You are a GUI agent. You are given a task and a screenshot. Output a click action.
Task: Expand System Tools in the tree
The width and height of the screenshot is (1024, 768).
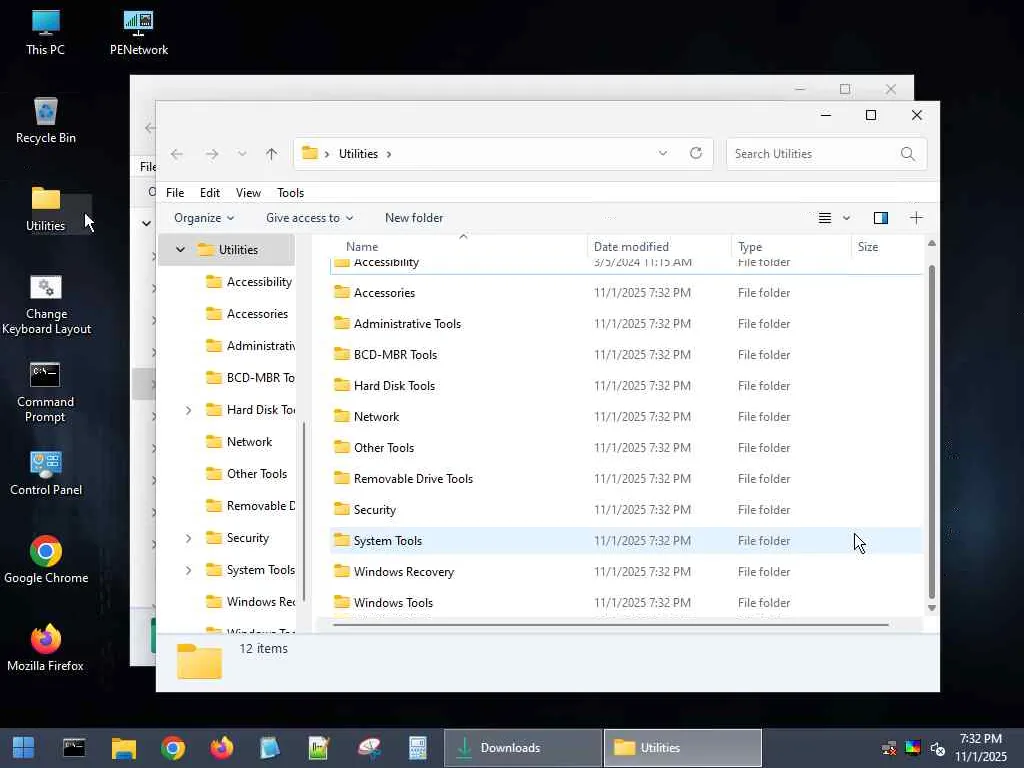(188, 570)
